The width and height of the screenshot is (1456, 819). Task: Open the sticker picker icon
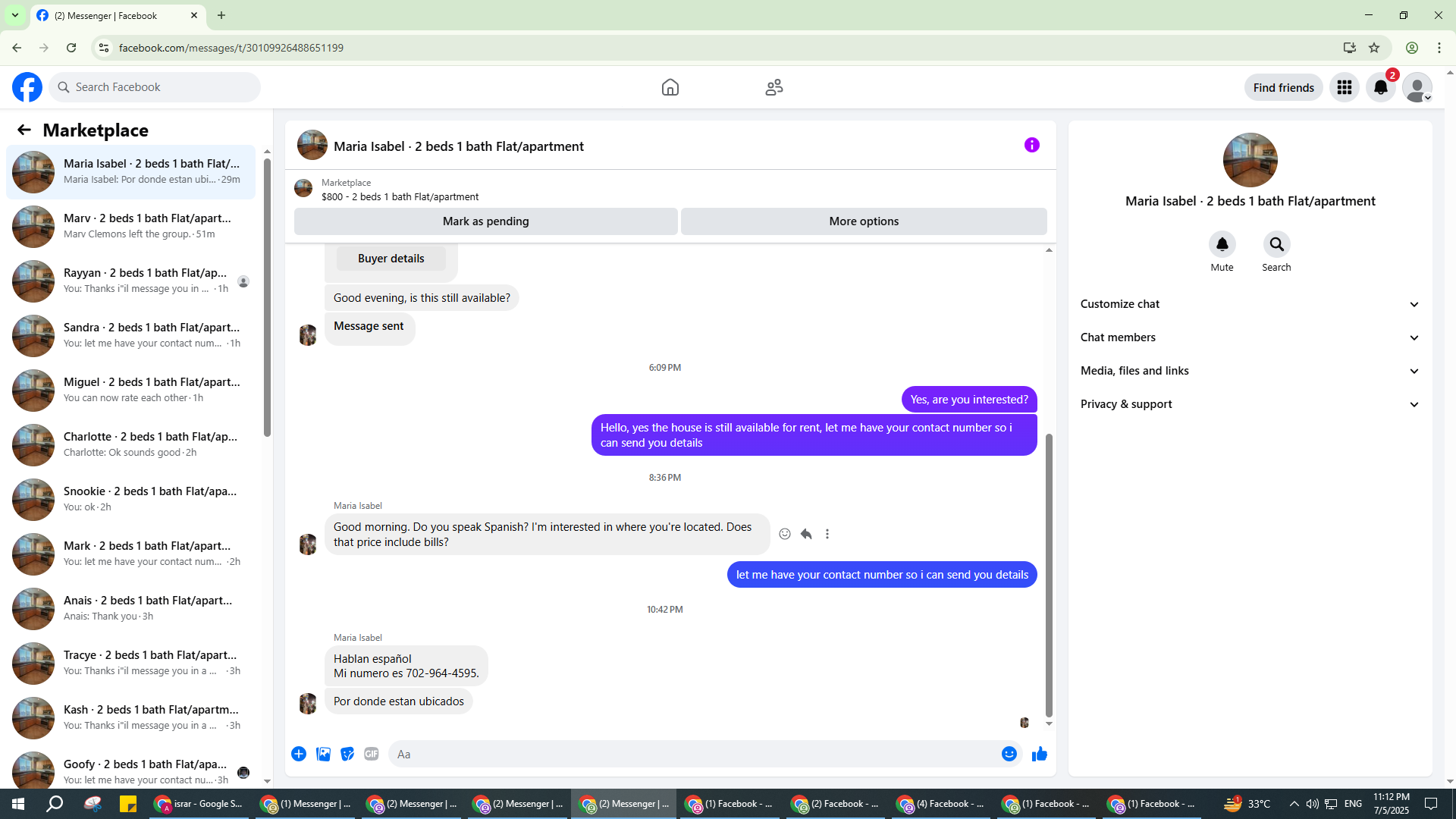[x=347, y=754]
